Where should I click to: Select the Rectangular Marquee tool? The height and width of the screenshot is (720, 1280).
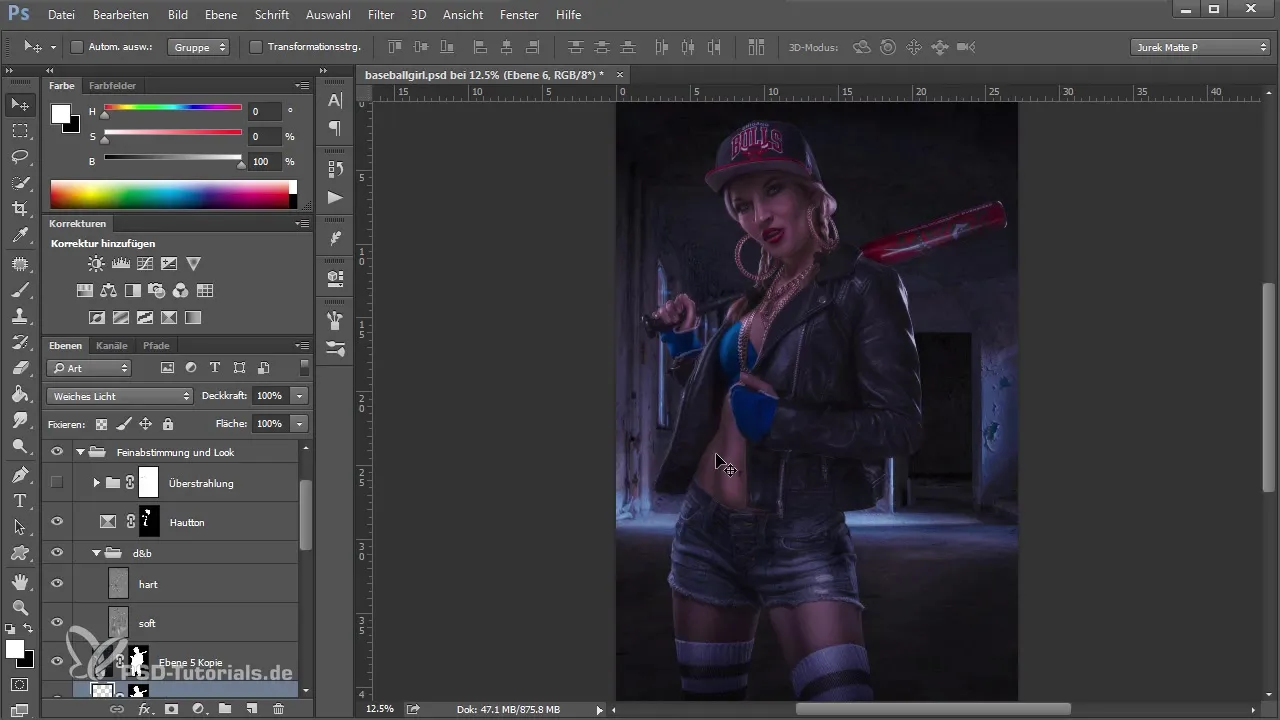pos(20,131)
